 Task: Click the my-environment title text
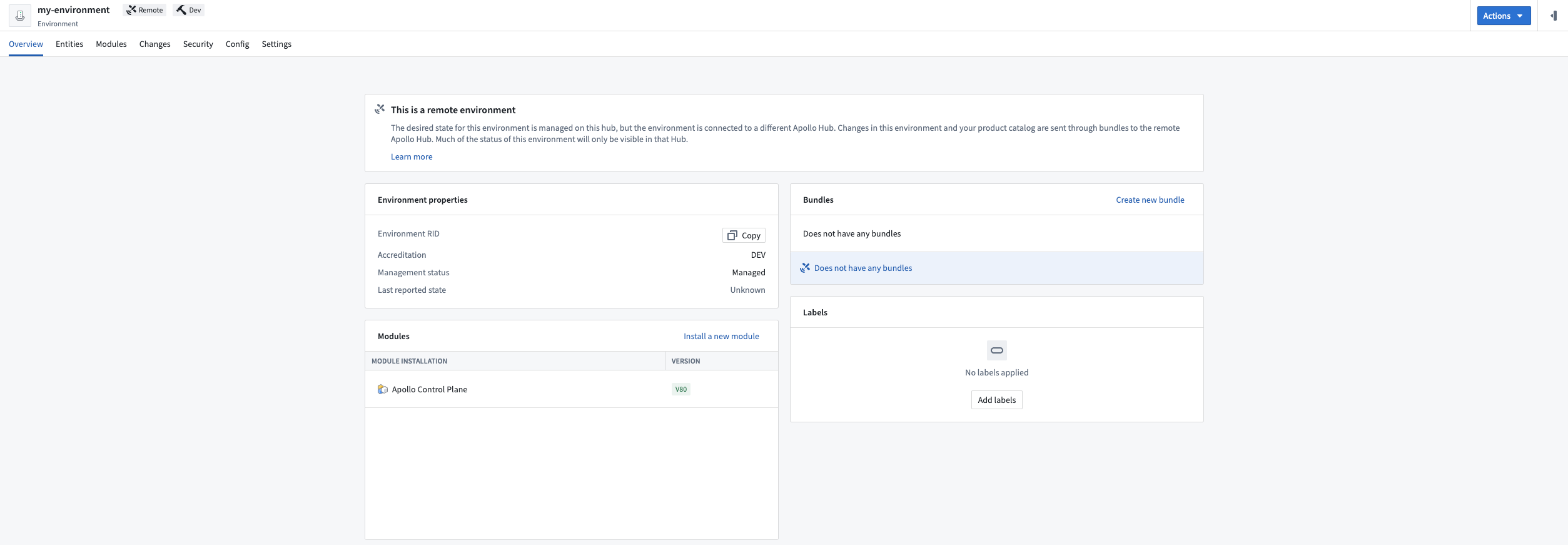[x=74, y=10]
